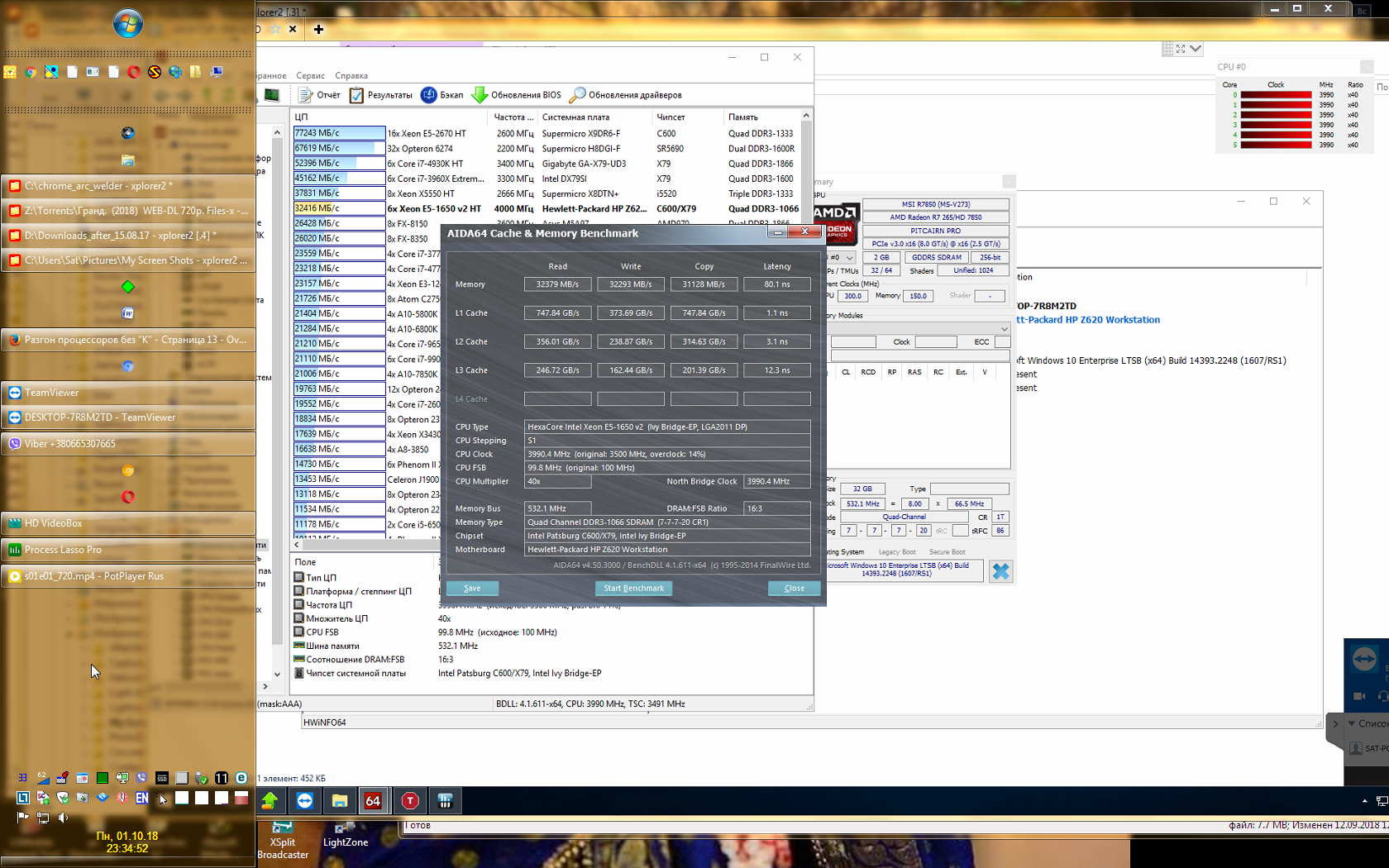Click the green up-arrow taskbar icon

[270, 800]
